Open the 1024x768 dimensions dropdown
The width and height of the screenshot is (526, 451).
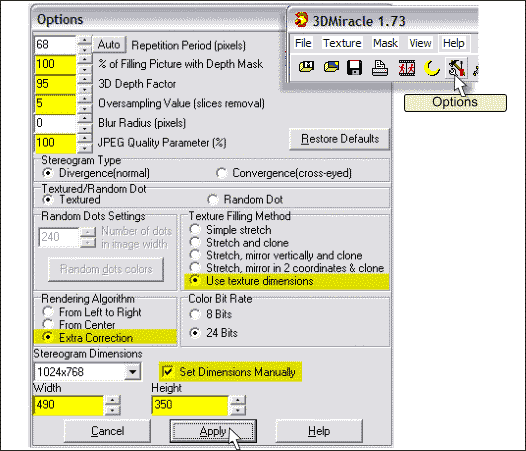[133, 372]
